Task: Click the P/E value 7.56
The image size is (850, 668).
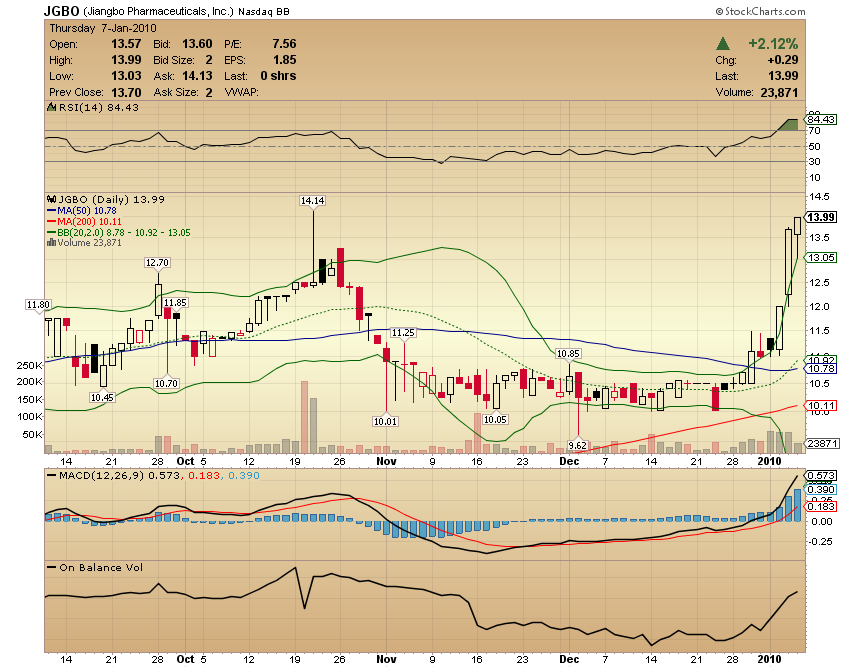Action: point(284,44)
